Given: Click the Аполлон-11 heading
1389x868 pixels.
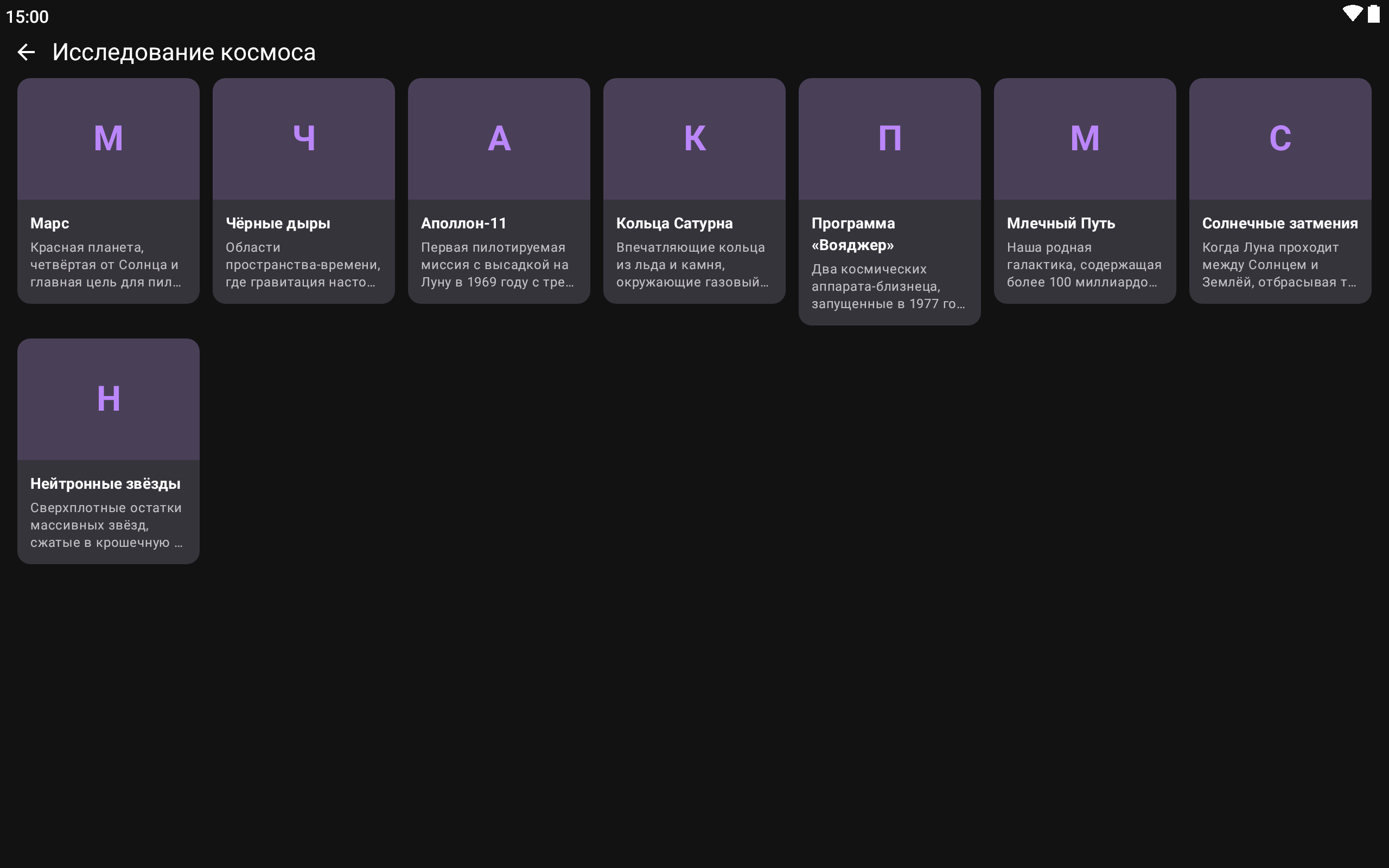Looking at the screenshot, I should [x=464, y=224].
